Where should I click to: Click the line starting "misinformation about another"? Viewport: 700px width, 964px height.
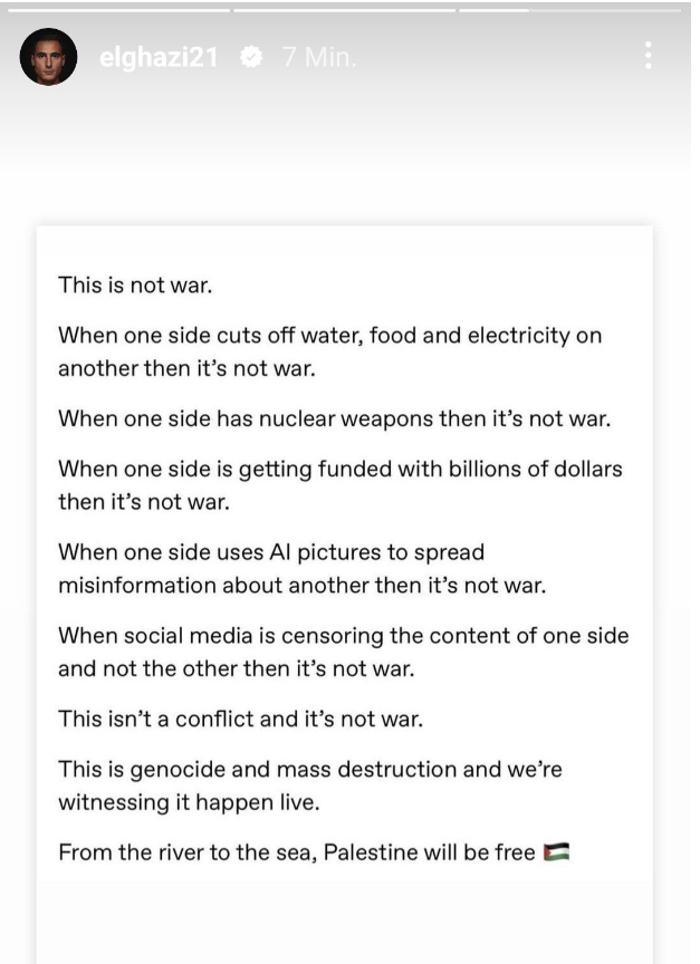(x=302, y=585)
